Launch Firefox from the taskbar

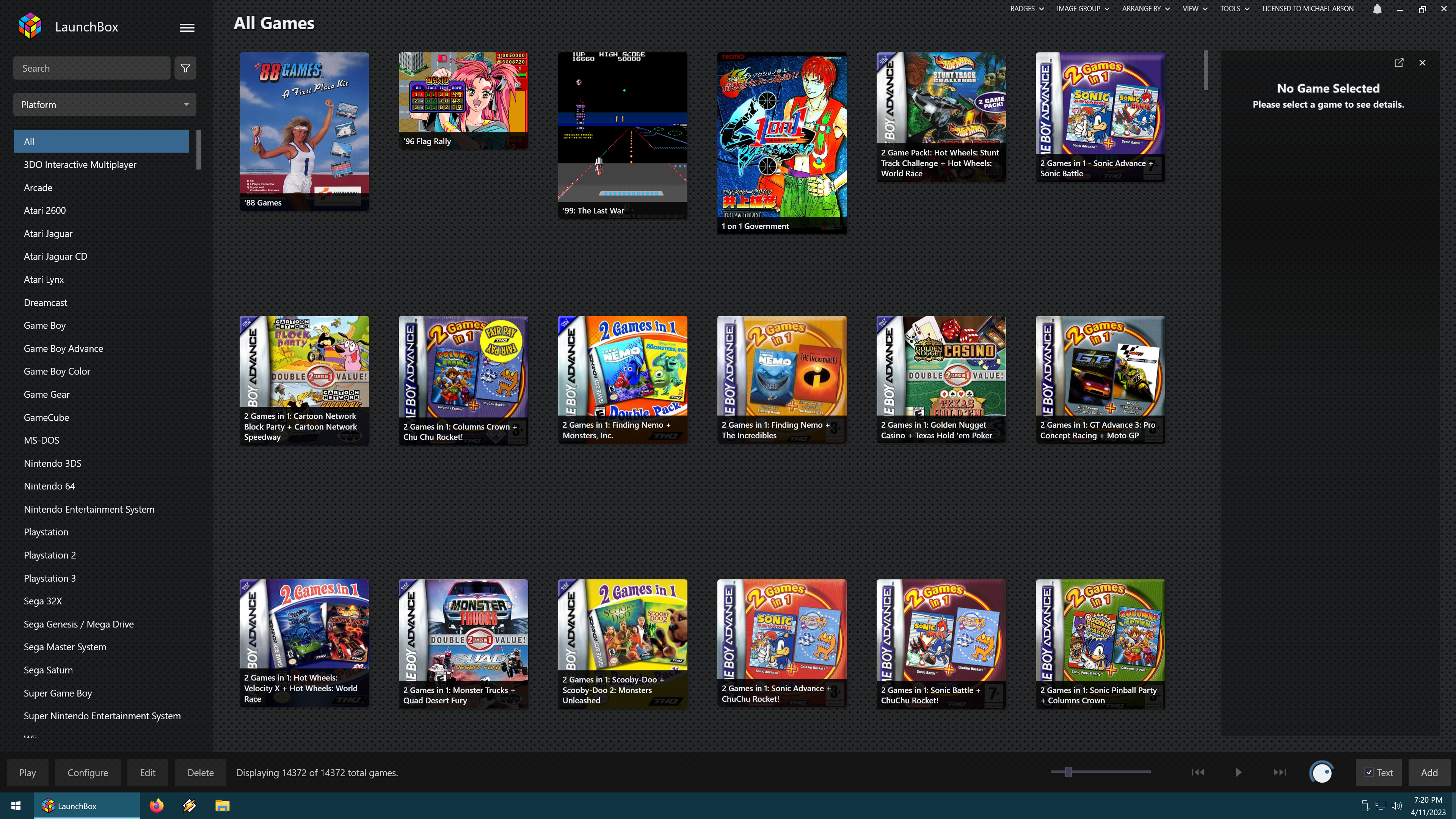point(157,805)
